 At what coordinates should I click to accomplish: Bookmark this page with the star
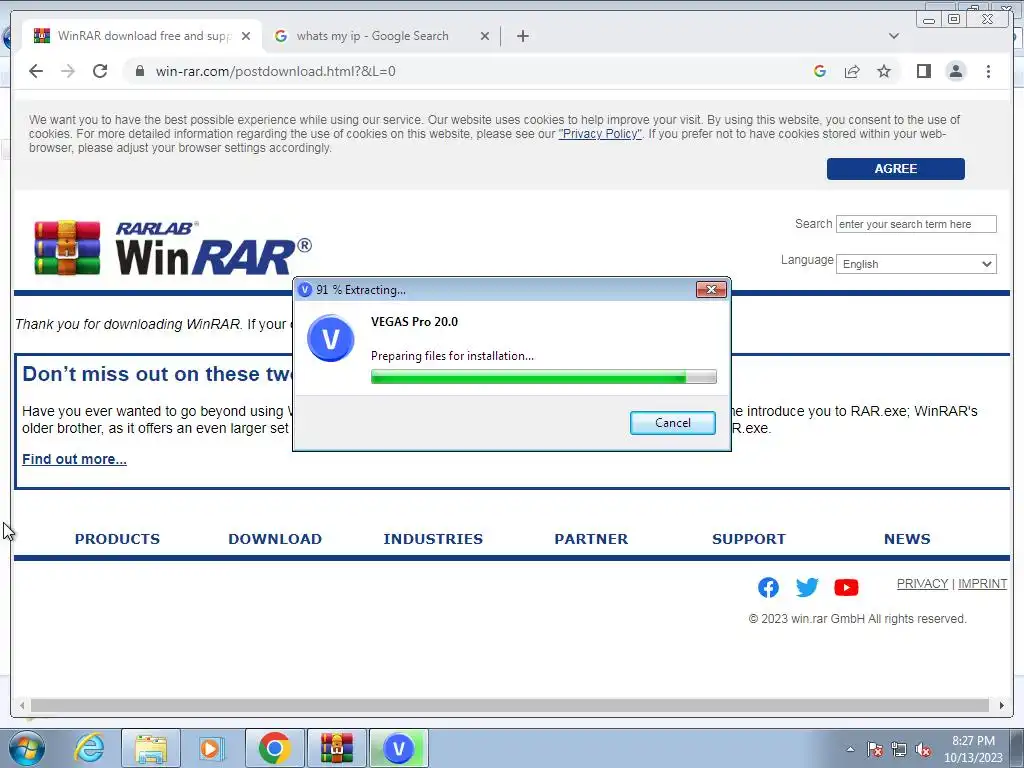(884, 71)
